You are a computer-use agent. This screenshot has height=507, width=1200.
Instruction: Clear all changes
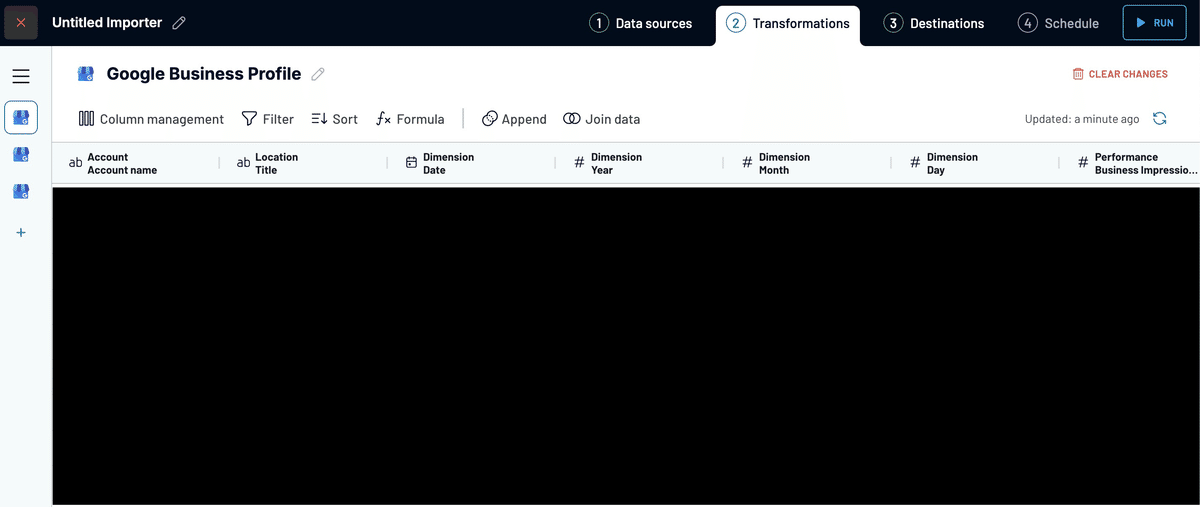(x=1120, y=74)
